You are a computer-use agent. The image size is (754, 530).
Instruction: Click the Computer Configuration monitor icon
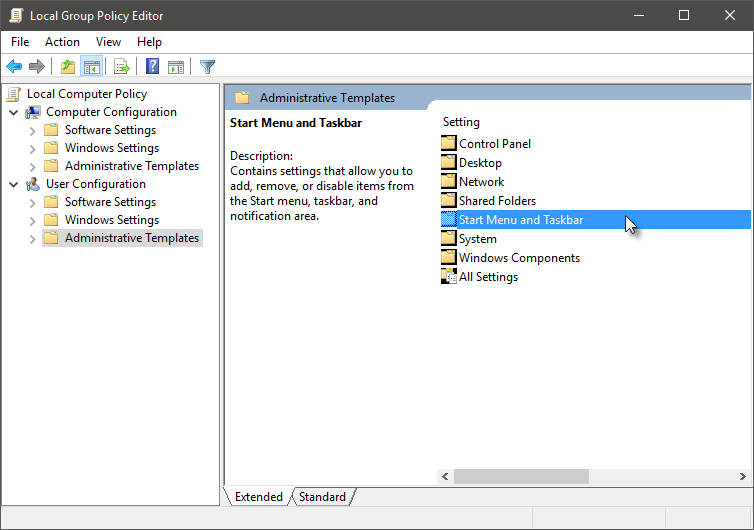point(33,112)
